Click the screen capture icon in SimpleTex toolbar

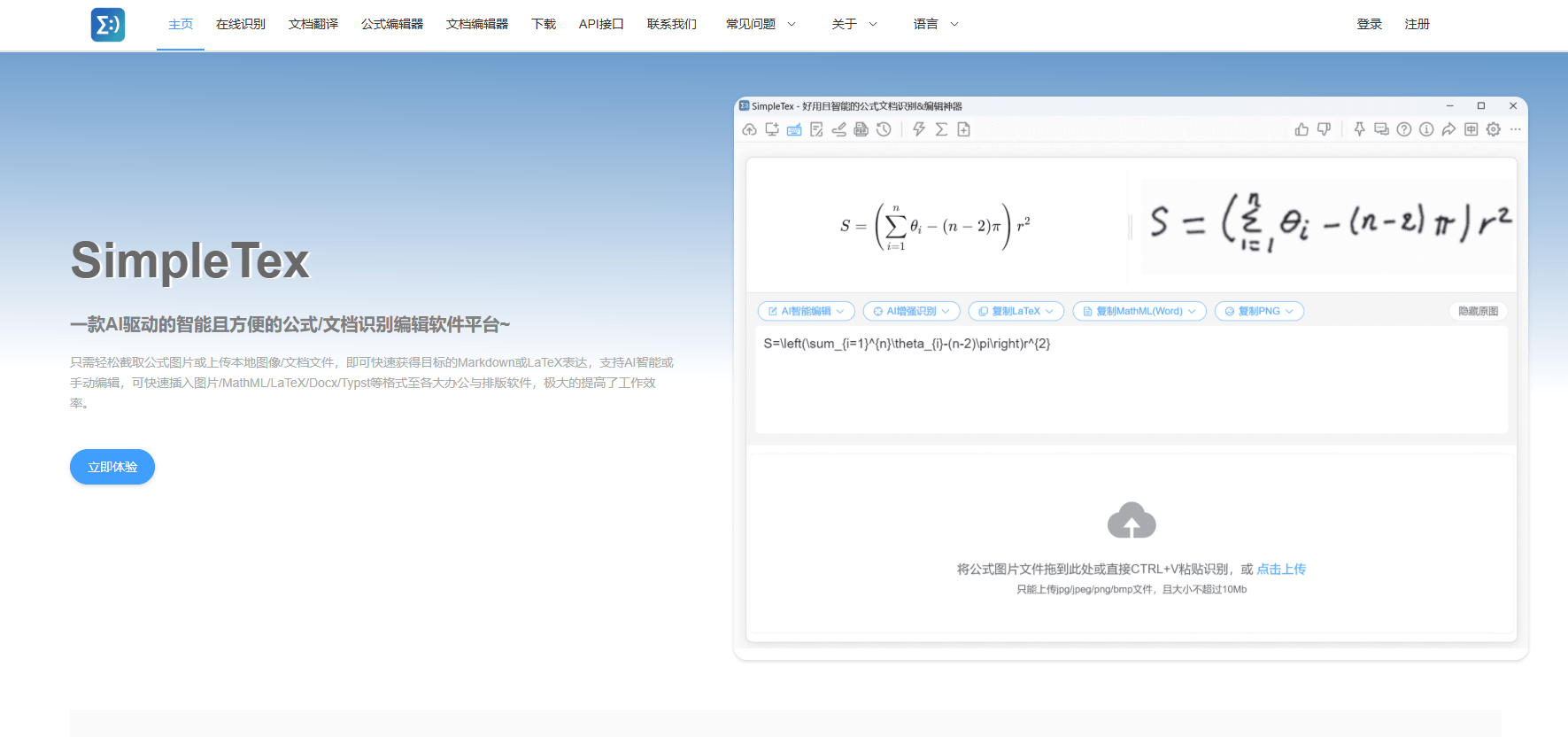coord(772,129)
